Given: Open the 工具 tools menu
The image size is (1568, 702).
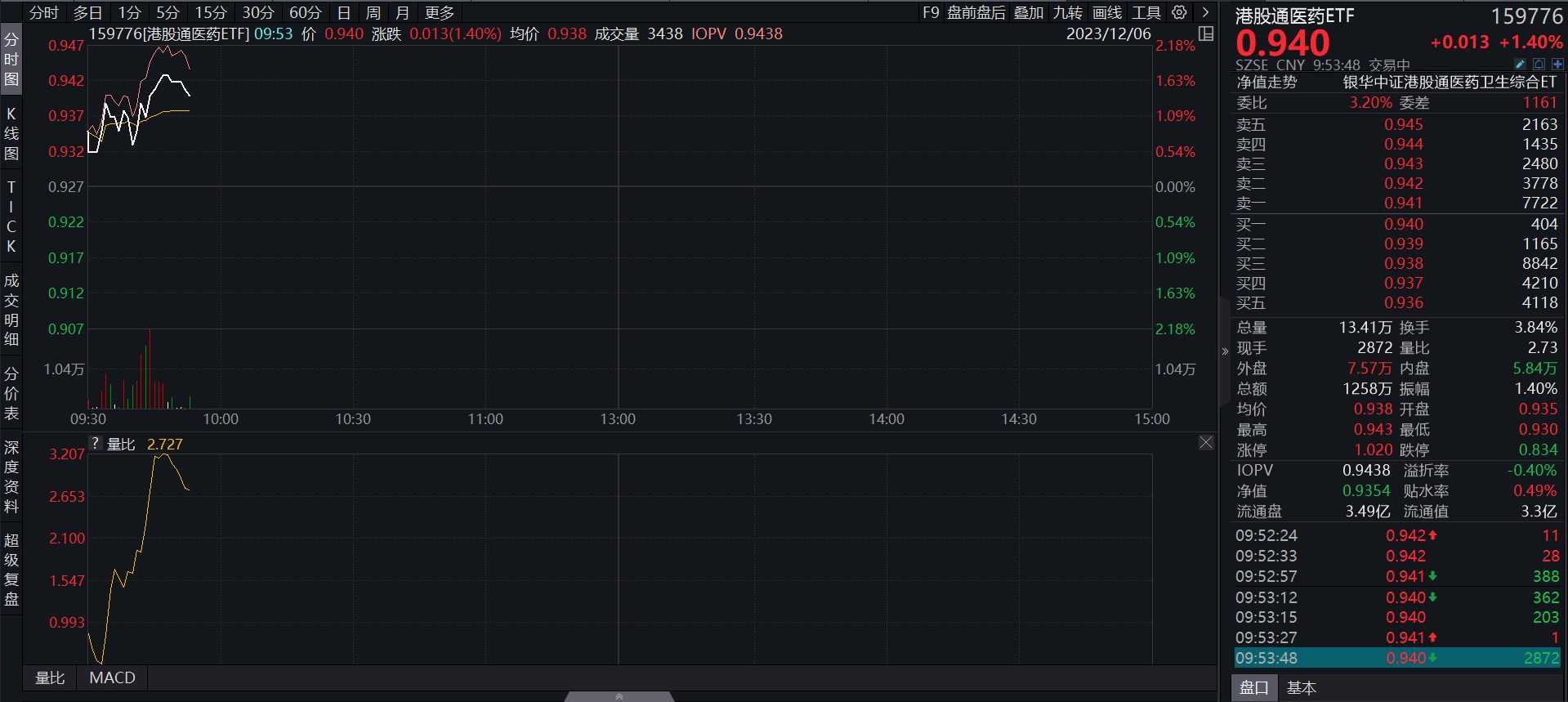Looking at the screenshot, I should point(1146,12).
